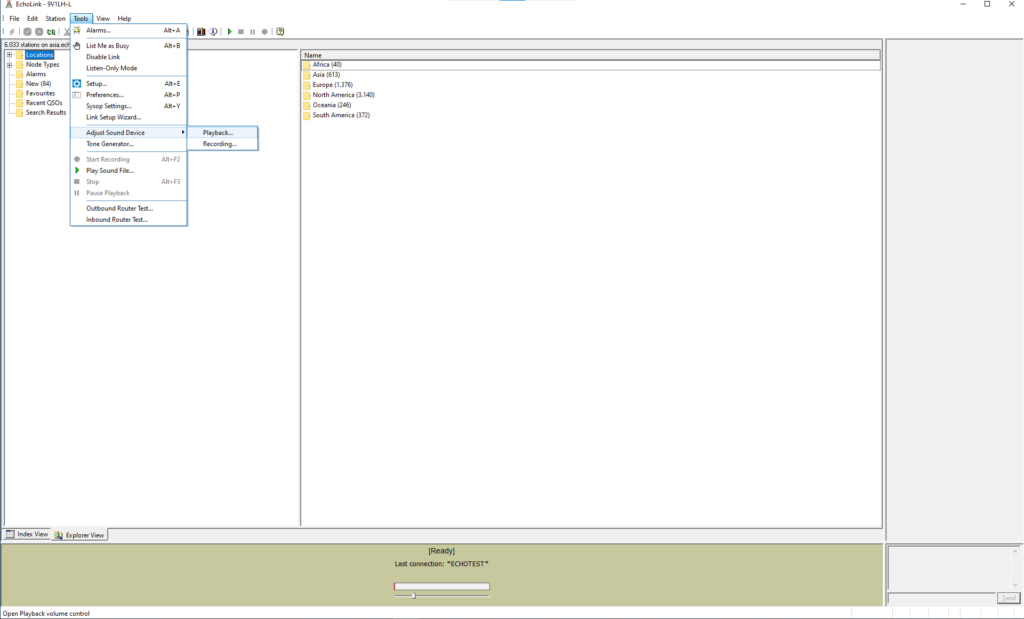Image resolution: width=1024 pixels, height=619 pixels.
Task: Click the Name column header
Action: click(590, 56)
